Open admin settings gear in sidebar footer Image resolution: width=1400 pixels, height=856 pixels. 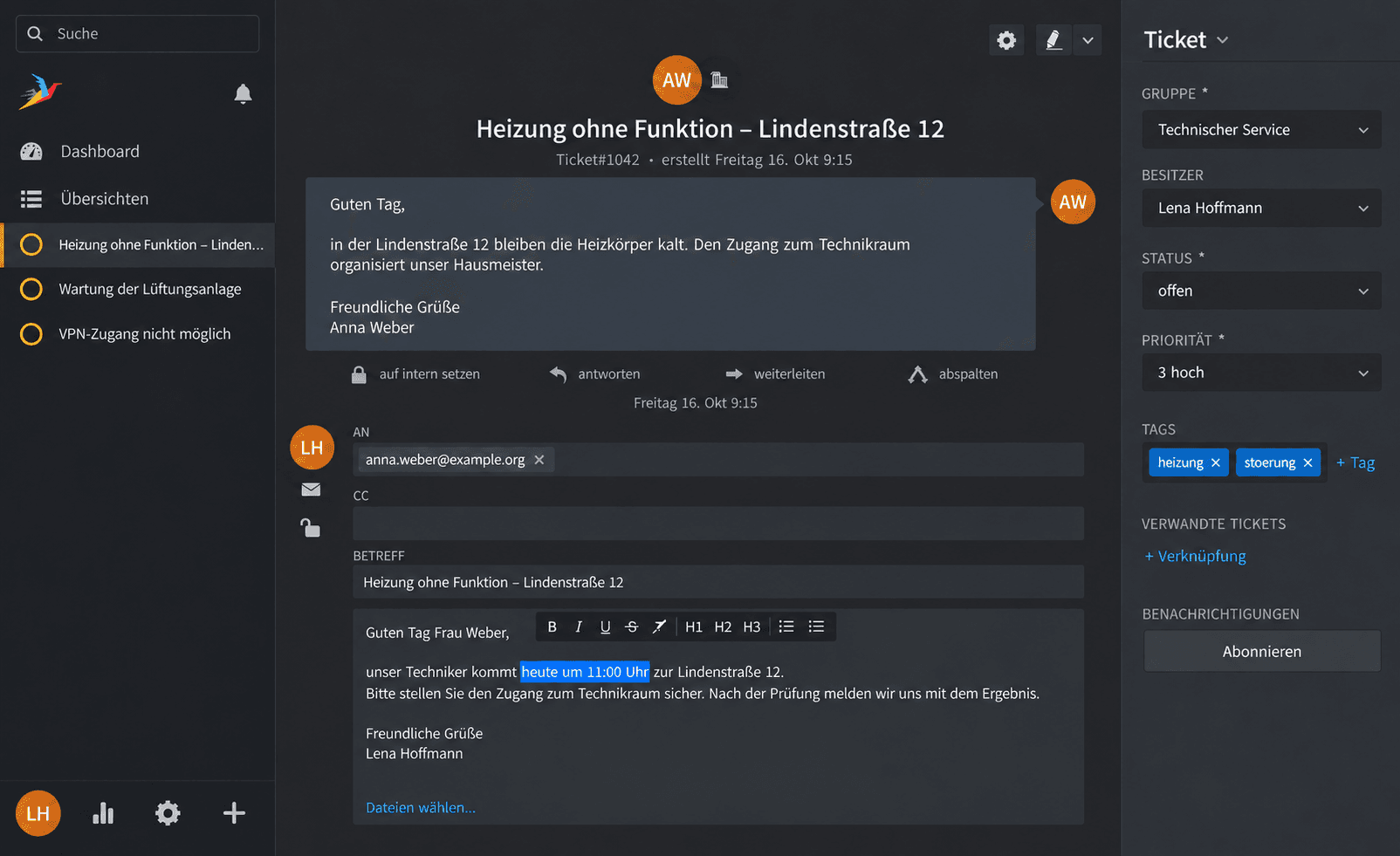click(168, 813)
